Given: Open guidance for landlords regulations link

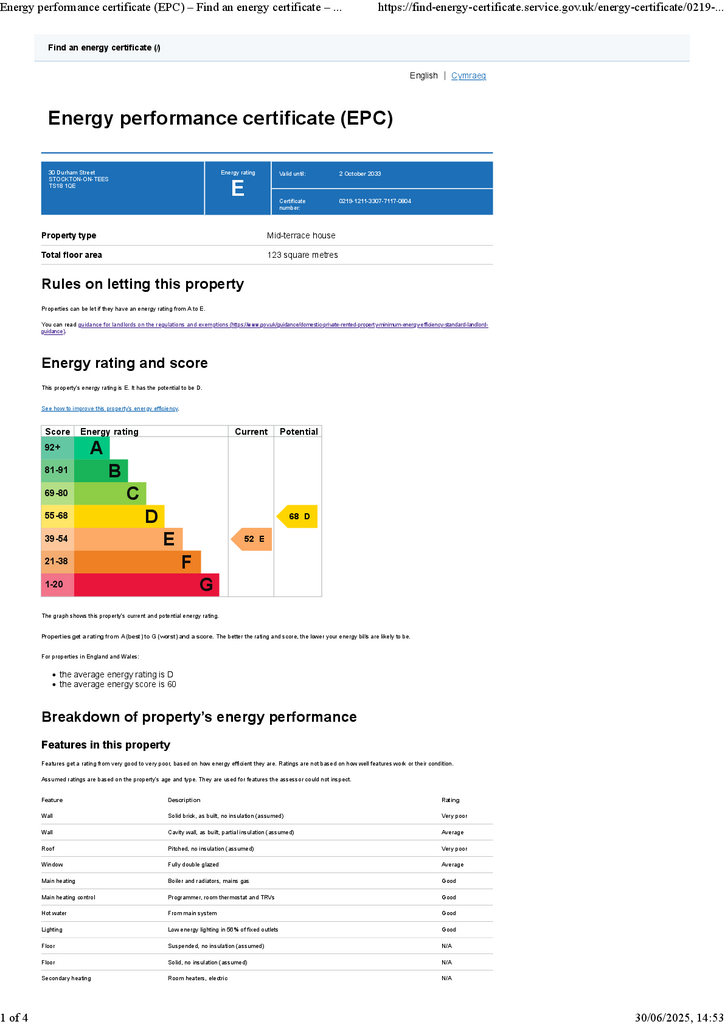Looking at the screenshot, I should (283, 328).
